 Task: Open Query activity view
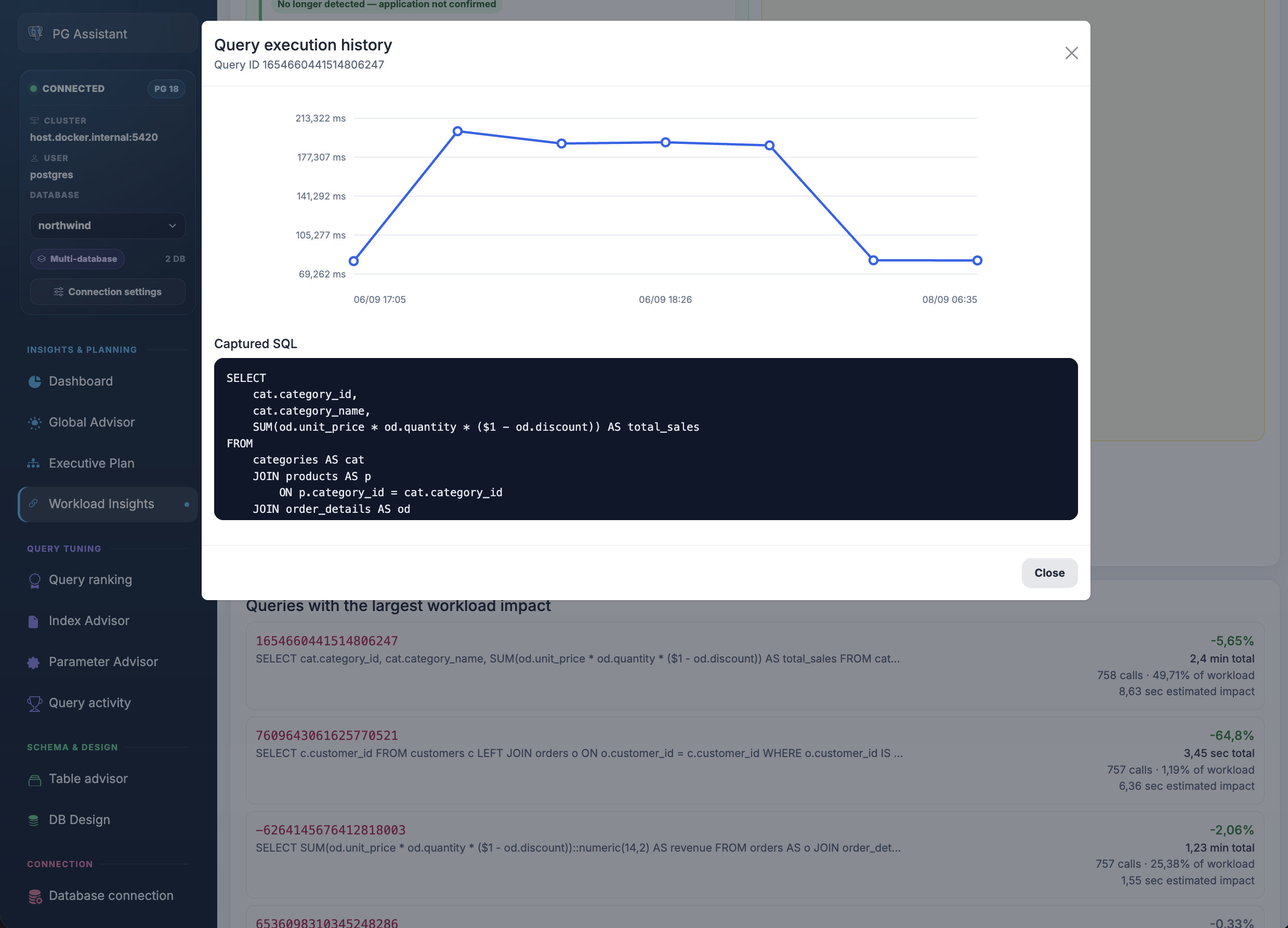[107, 702]
